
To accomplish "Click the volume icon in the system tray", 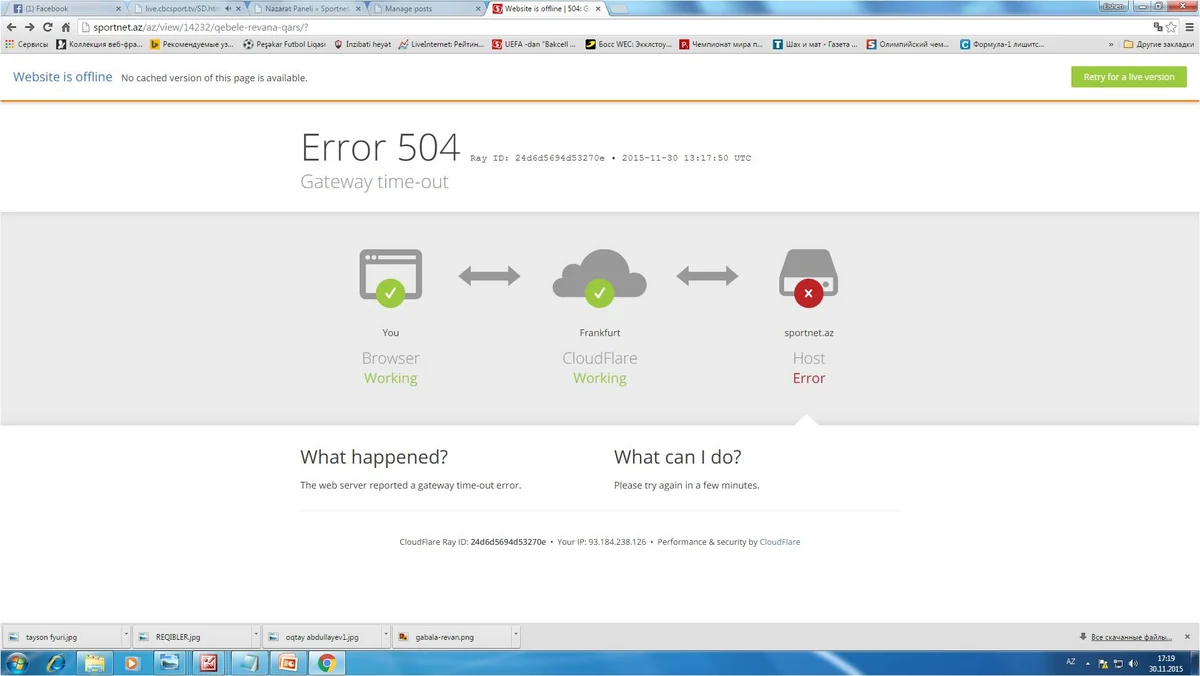I will point(1133,663).
